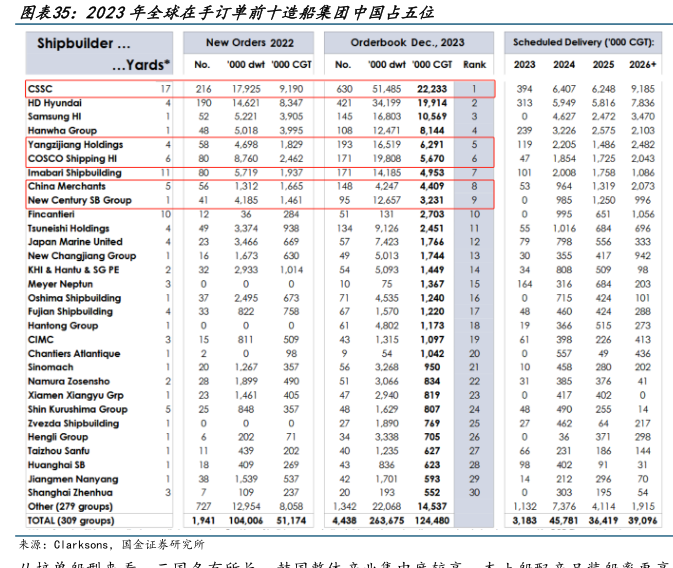The height and width of the screenshot is (568, 673).
Task: Select the 'Orderbook Dec., 2023' header
Action: (x=407, y=43)
